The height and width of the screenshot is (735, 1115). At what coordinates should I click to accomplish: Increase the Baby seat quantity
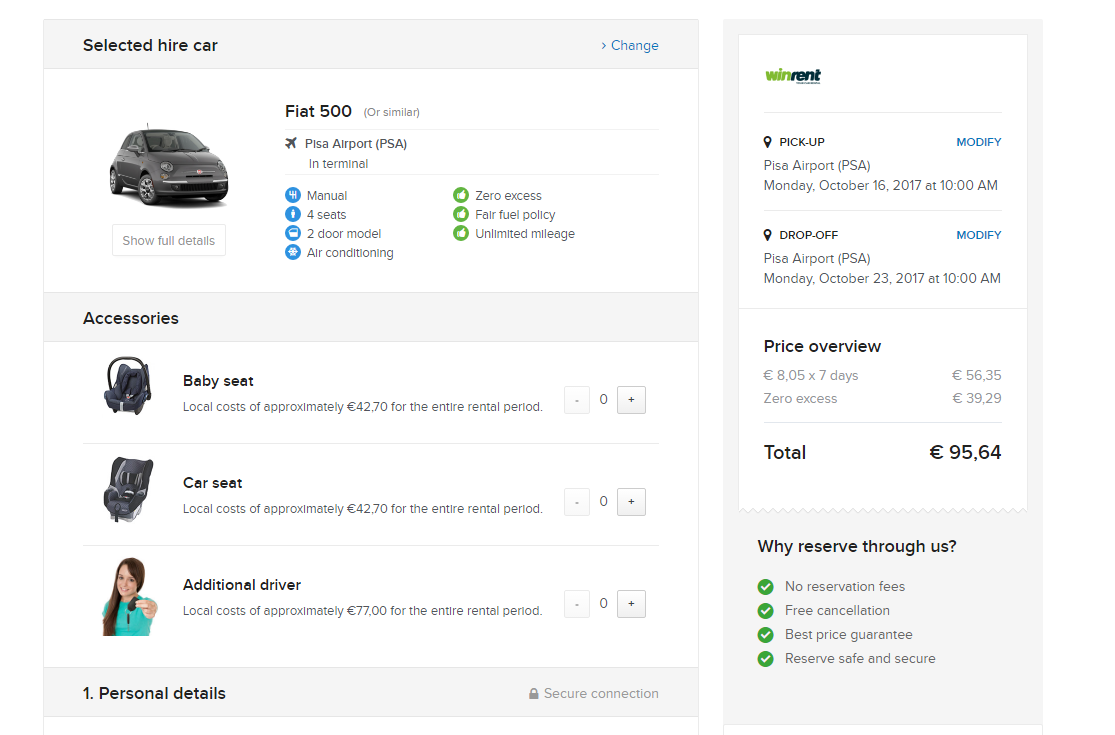point(631,400)
